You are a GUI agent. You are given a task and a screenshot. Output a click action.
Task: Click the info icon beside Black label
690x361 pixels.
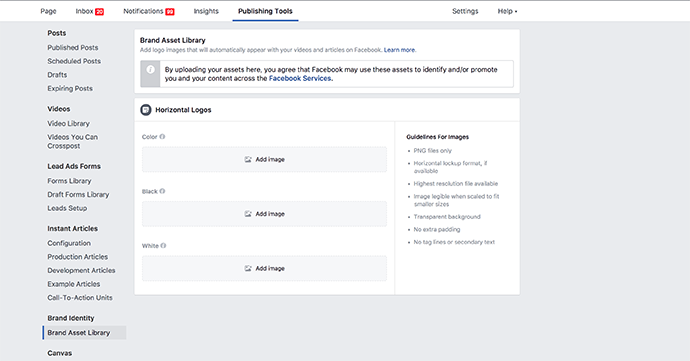pyautogui.click(x=162, y=192)
